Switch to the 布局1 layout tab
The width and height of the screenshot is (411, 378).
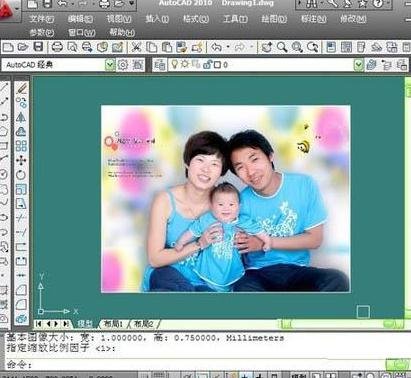pyautogui.click(x=114, y=324)
